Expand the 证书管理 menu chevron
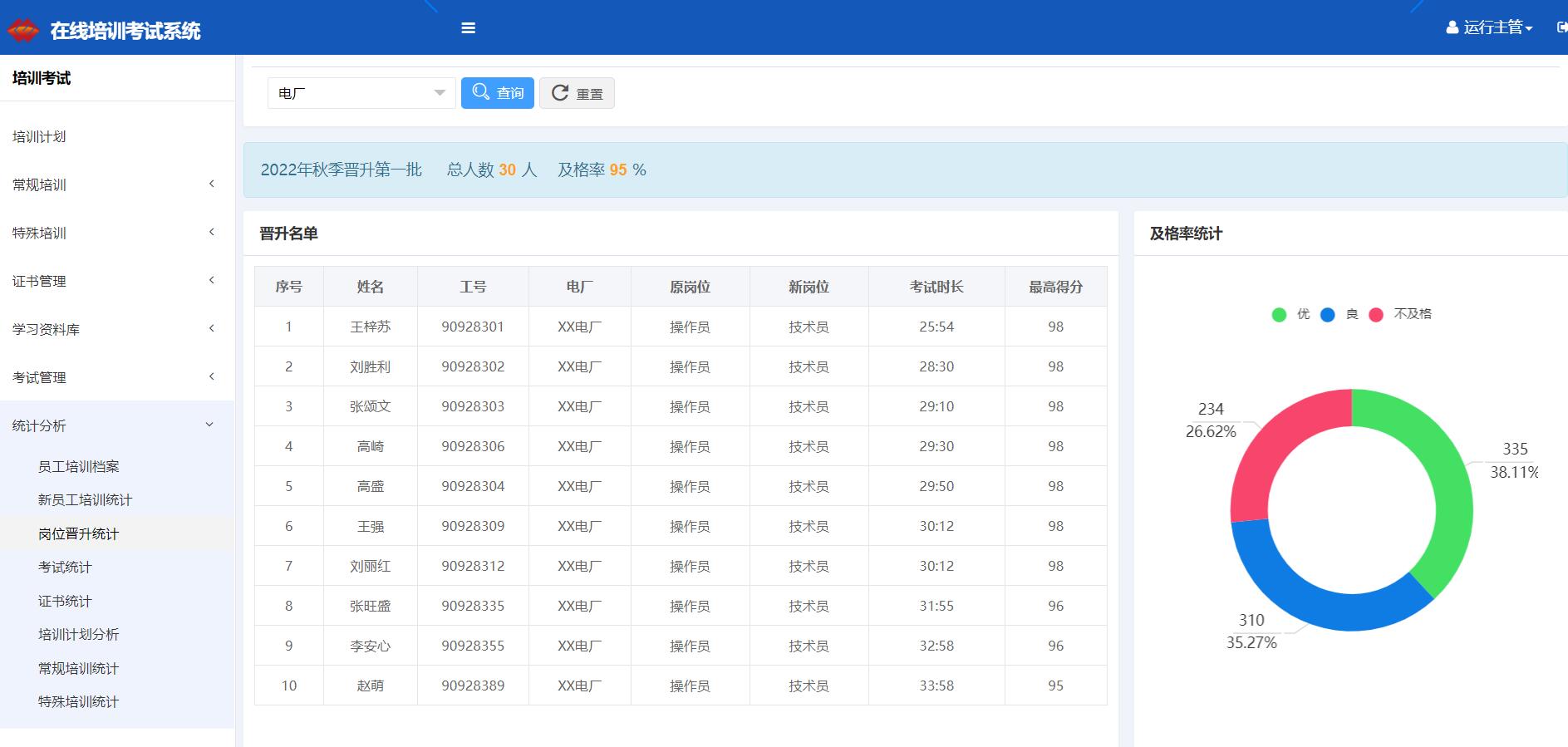This screenshot has height=747, width=1568. 211,280
